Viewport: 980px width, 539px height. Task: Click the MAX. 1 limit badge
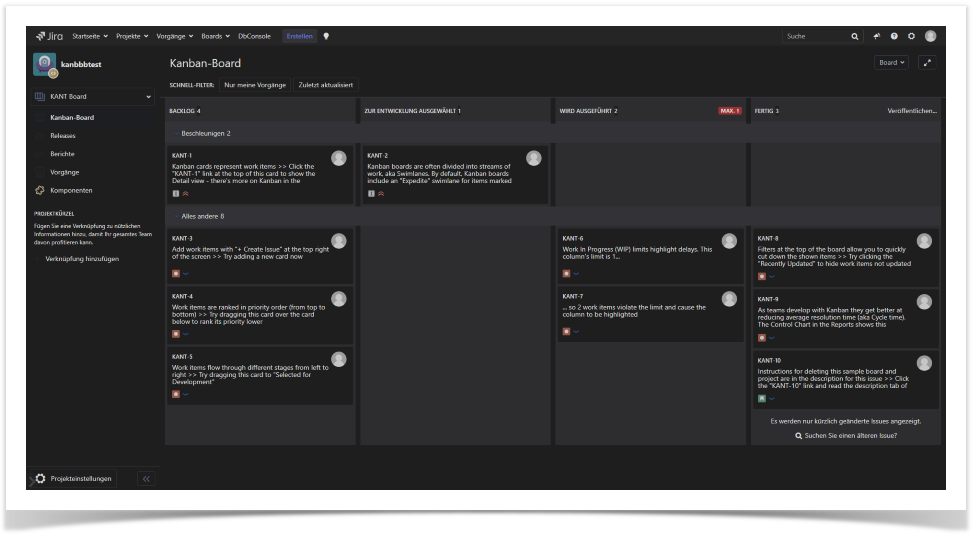[x=729, y=111]
